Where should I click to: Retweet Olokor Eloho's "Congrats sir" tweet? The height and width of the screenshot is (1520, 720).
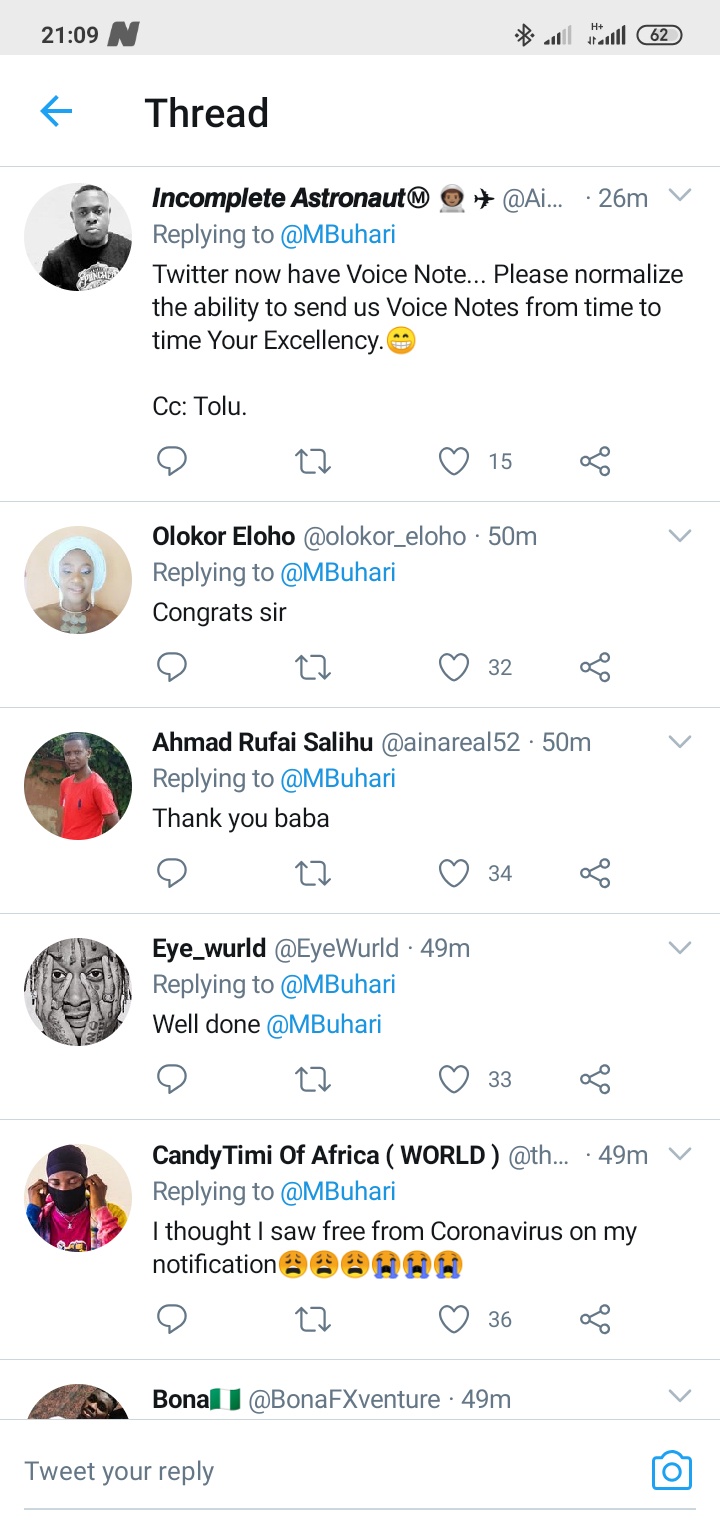tap(313, 667)
